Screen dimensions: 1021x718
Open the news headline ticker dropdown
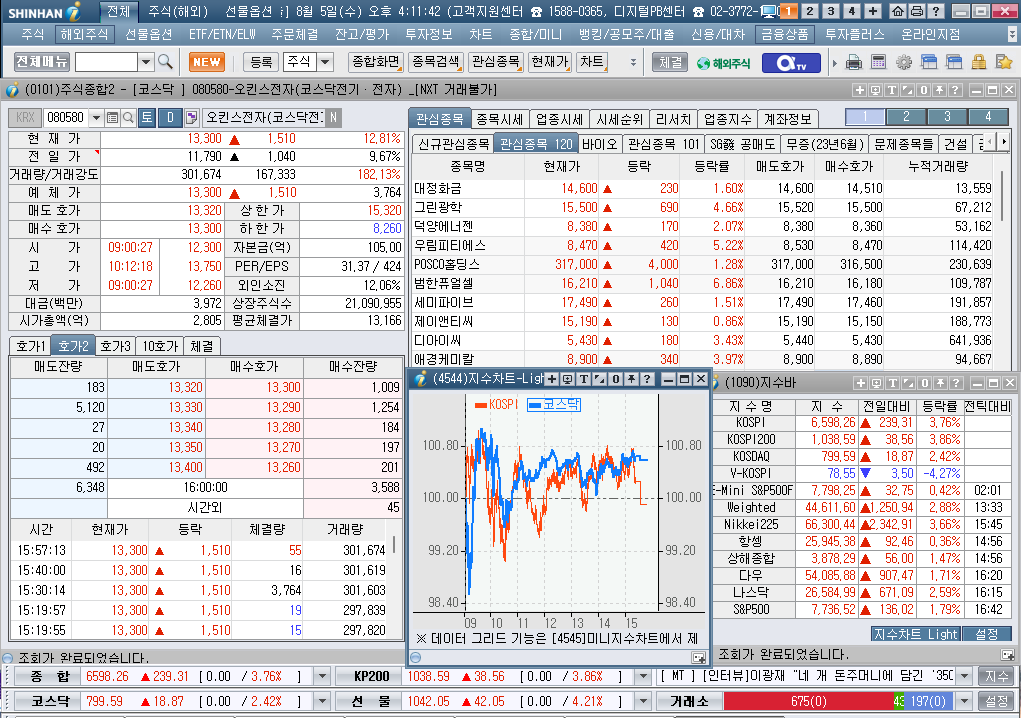[x=964, y=677]
